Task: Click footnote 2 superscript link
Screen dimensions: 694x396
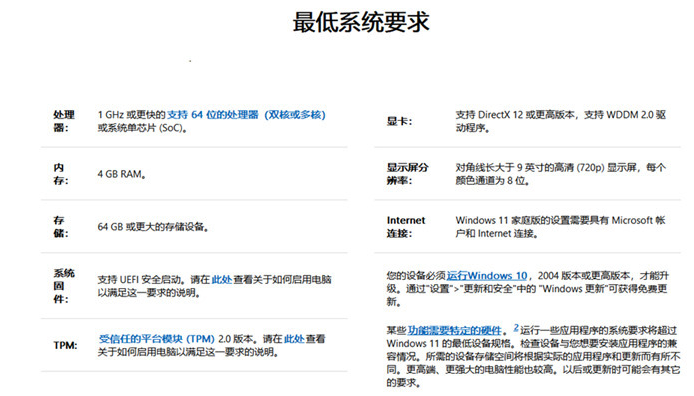Action: click(x=516, y=328)
